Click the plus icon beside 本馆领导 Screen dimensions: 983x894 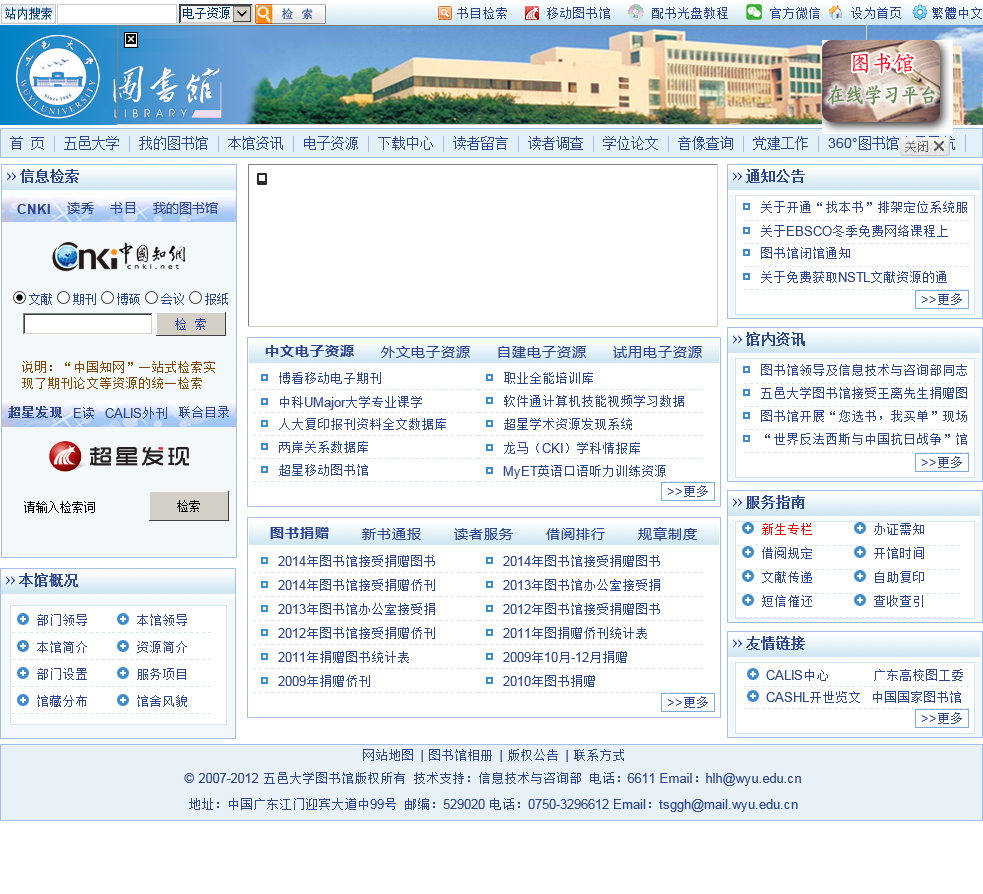123,619
